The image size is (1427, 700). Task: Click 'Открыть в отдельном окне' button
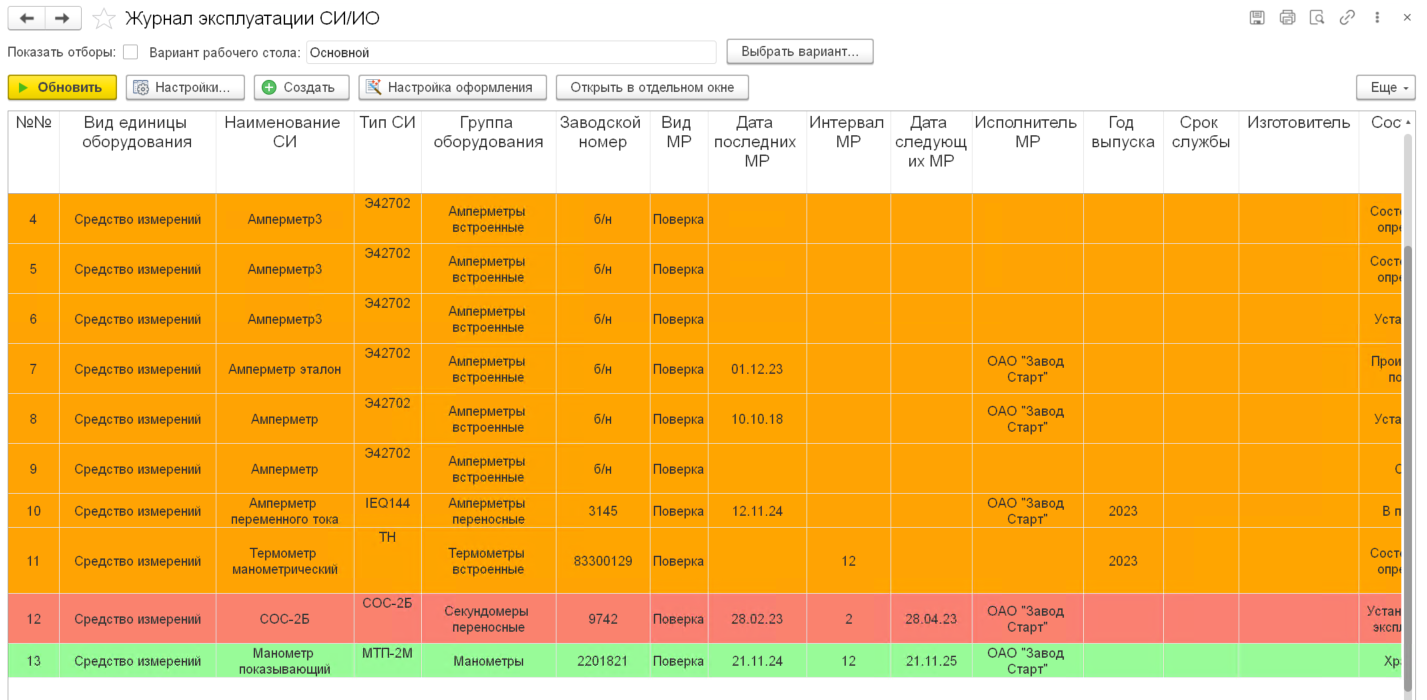pyautogui.click(x=652, y=88)
